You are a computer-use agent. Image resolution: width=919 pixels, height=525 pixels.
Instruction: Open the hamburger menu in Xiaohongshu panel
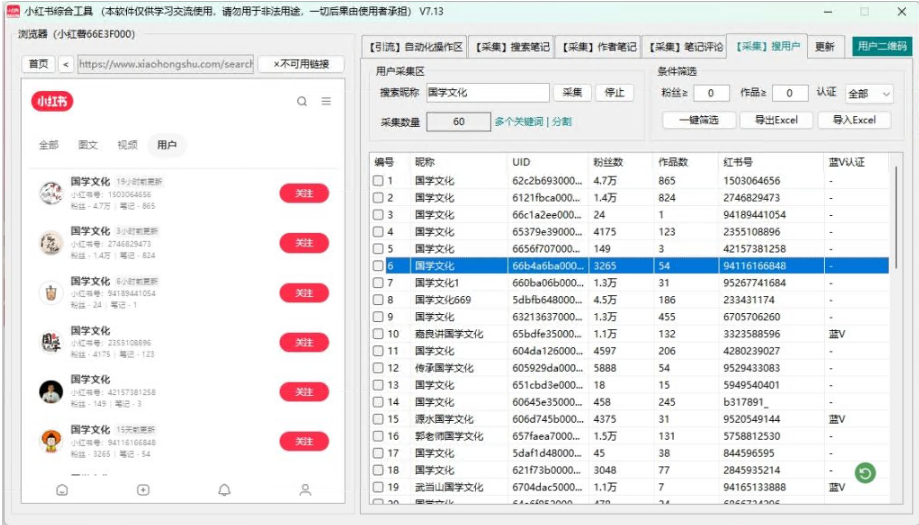click(326, 101)
